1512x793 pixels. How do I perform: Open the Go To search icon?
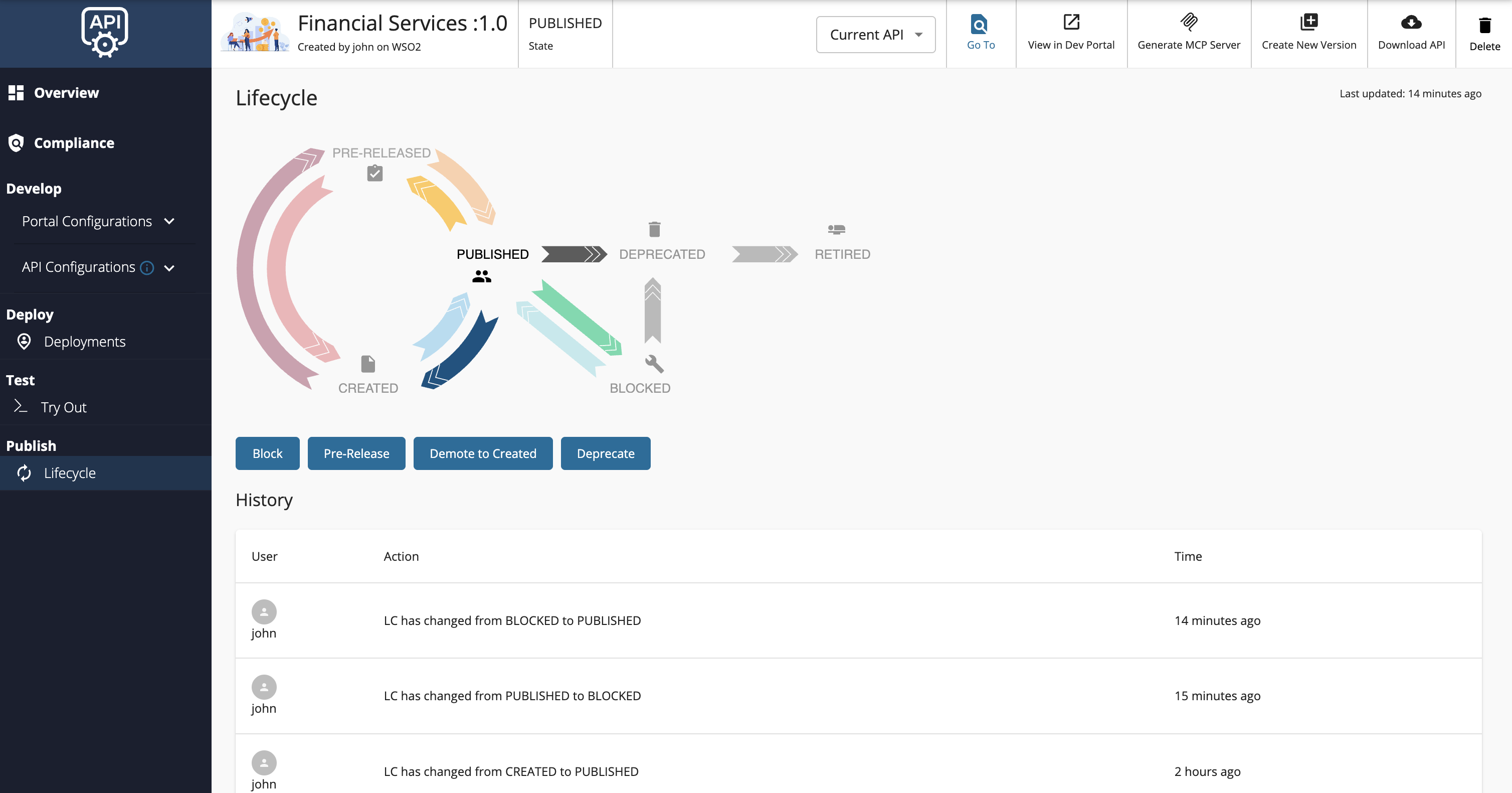point(980,25)
